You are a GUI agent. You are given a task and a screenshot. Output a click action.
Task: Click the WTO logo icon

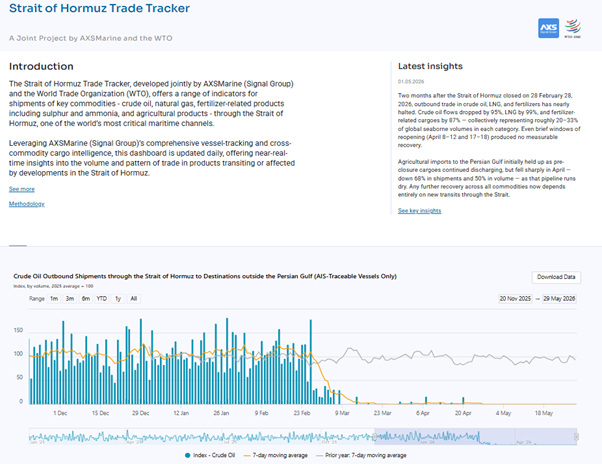(572, 28)
